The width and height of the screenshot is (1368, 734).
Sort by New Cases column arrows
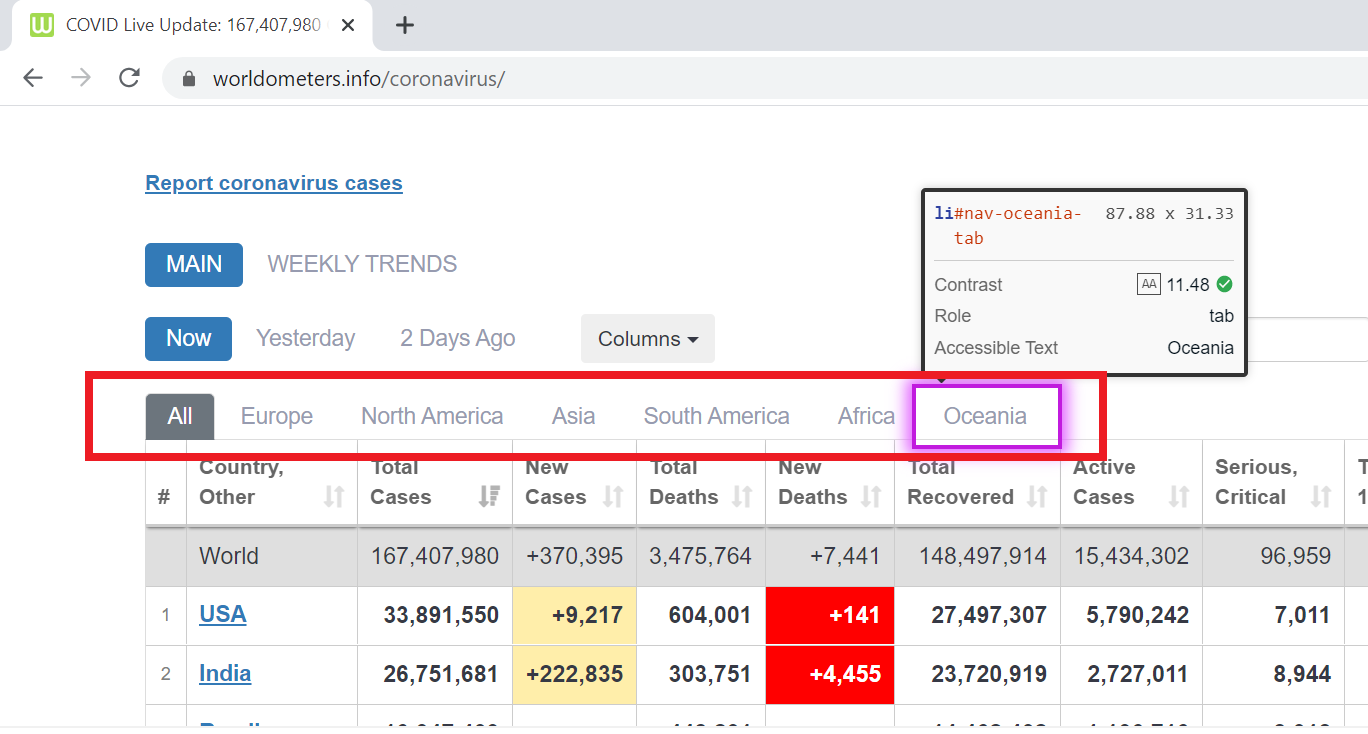click(x=613, y=497)
